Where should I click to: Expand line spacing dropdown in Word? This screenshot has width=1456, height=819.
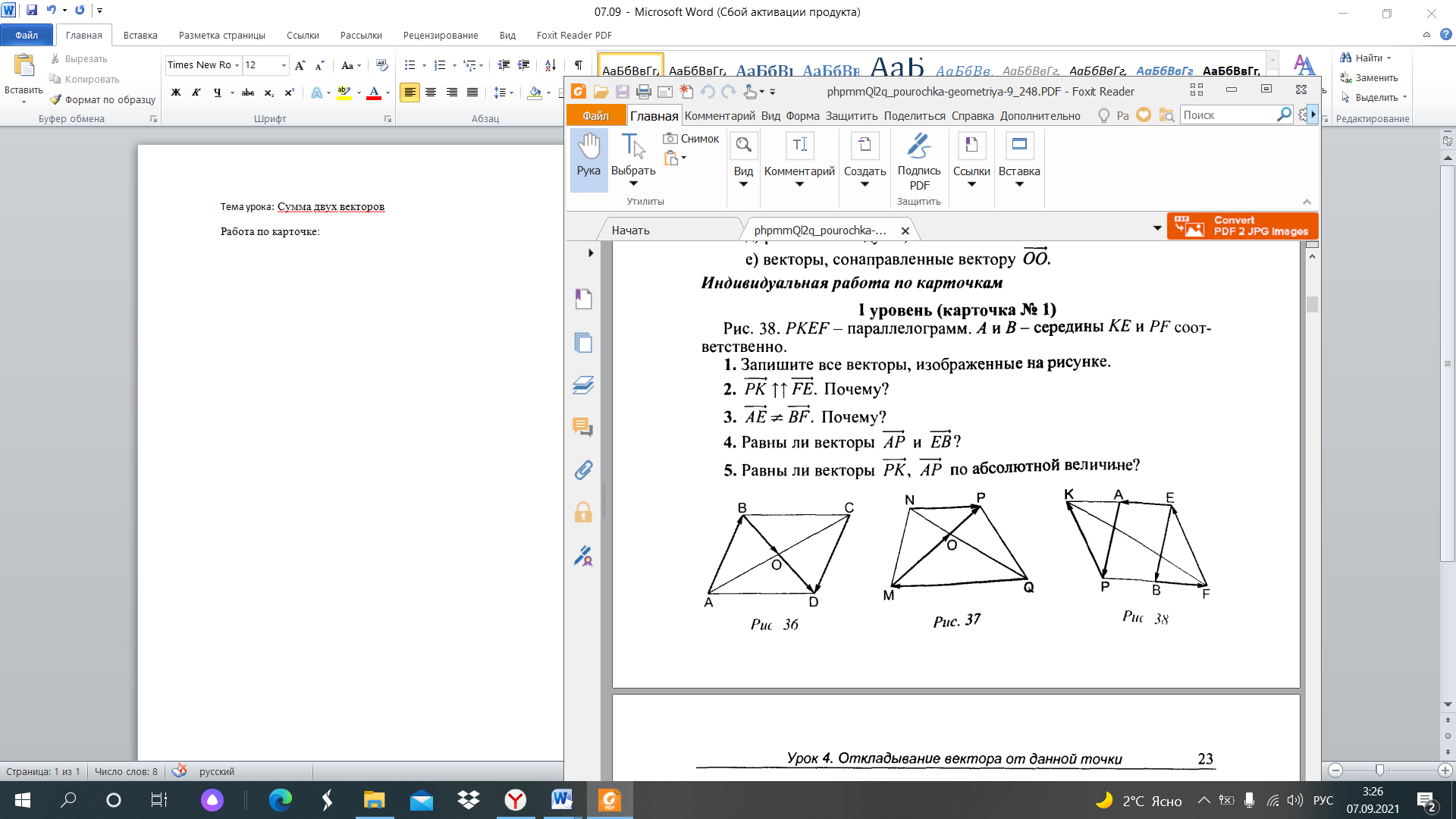pos(512,93)
